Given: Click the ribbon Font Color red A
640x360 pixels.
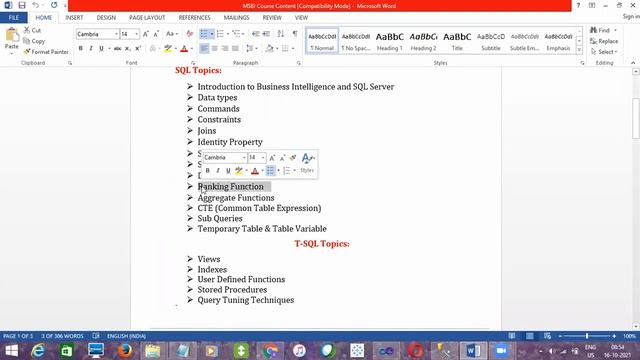Looking at the screenshot, I should (x=184, y=49).
